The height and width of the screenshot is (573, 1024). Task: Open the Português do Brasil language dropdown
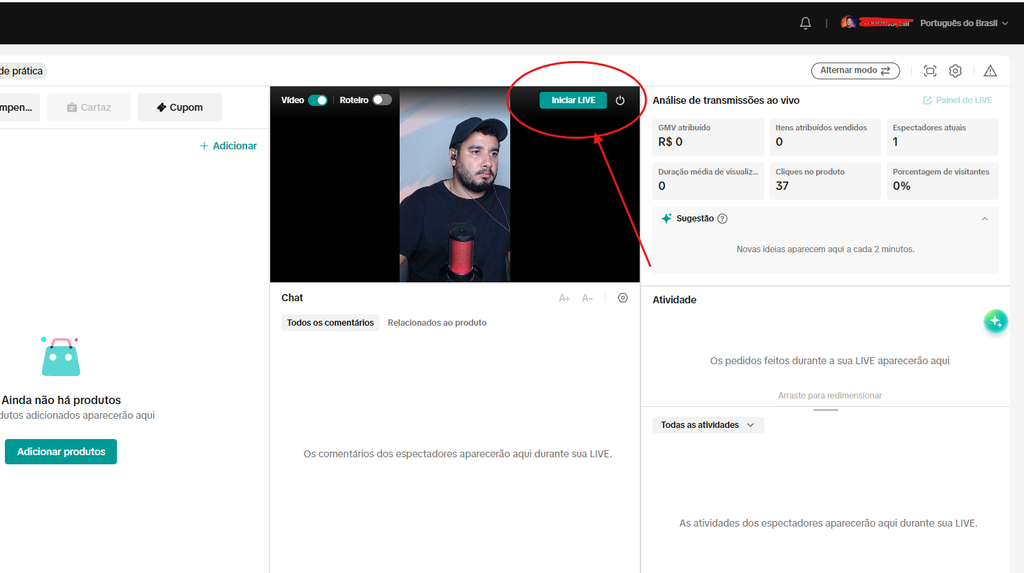964,23
